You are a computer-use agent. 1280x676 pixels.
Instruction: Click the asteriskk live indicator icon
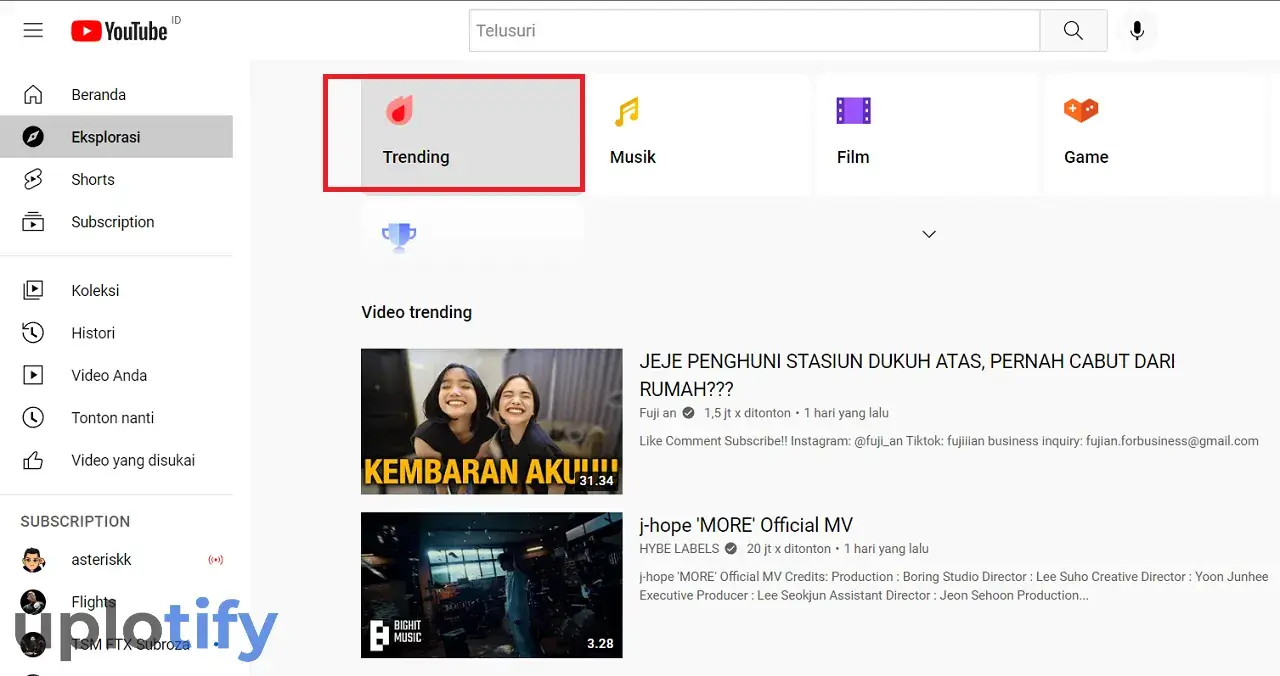pyautogui.click(x=215, y=560)
